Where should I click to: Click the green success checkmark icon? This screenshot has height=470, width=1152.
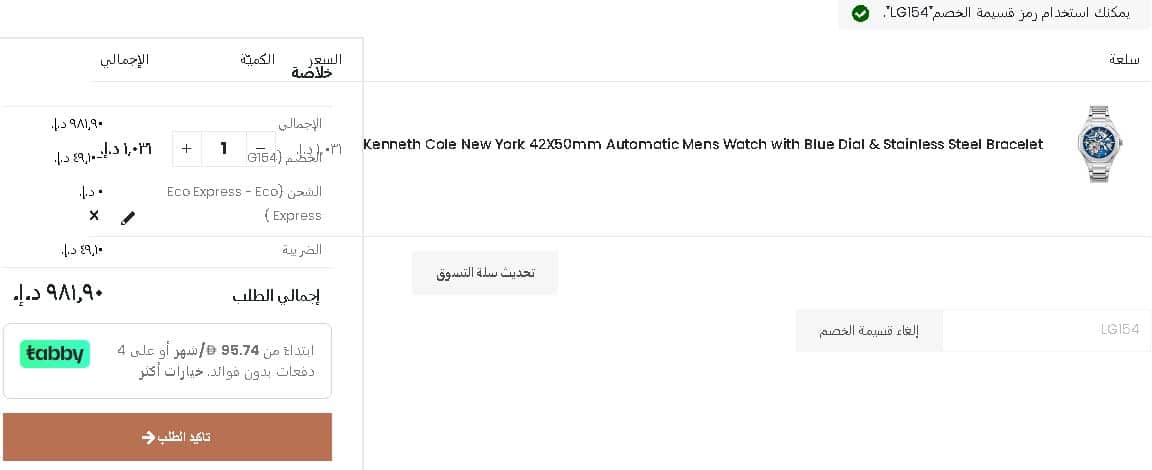[x=860, y=13]
